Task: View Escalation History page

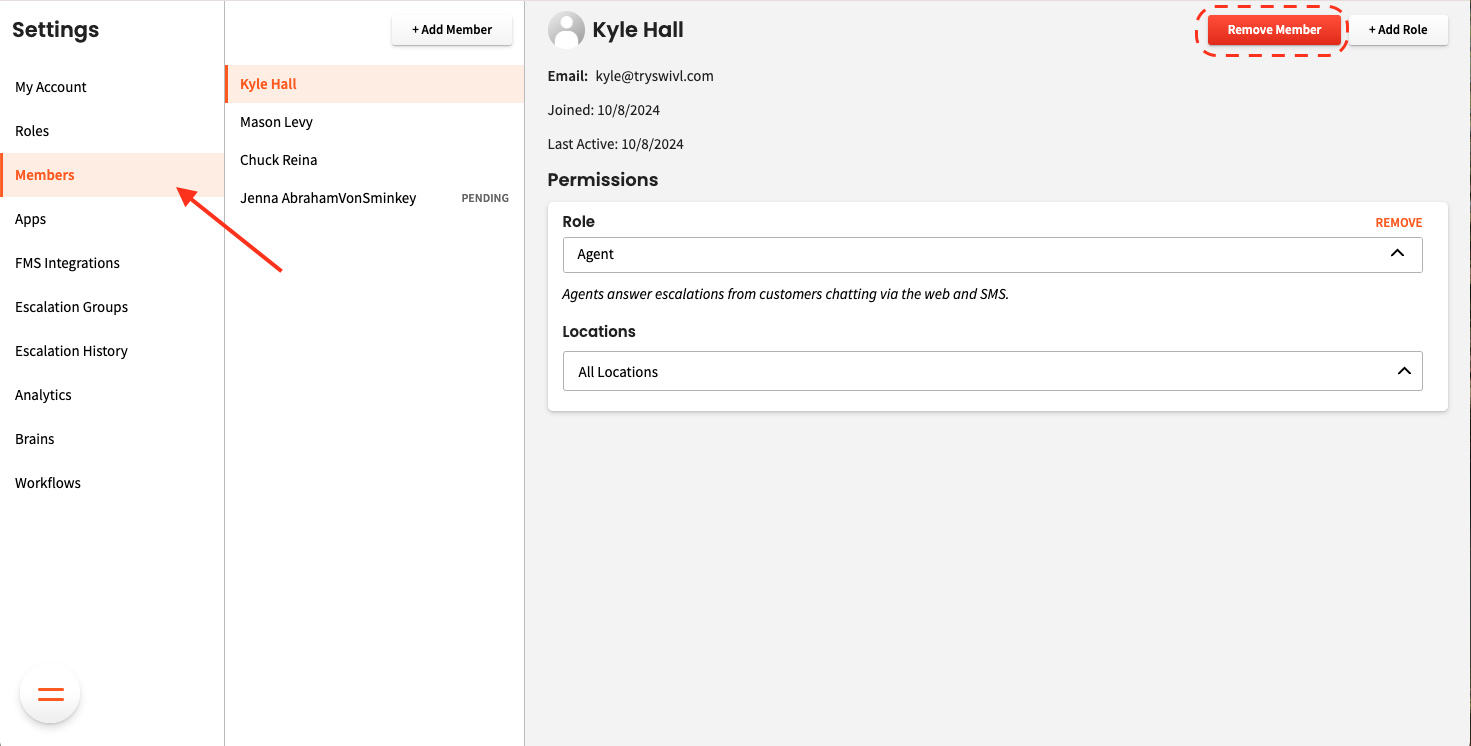Action: coord(71,351)
